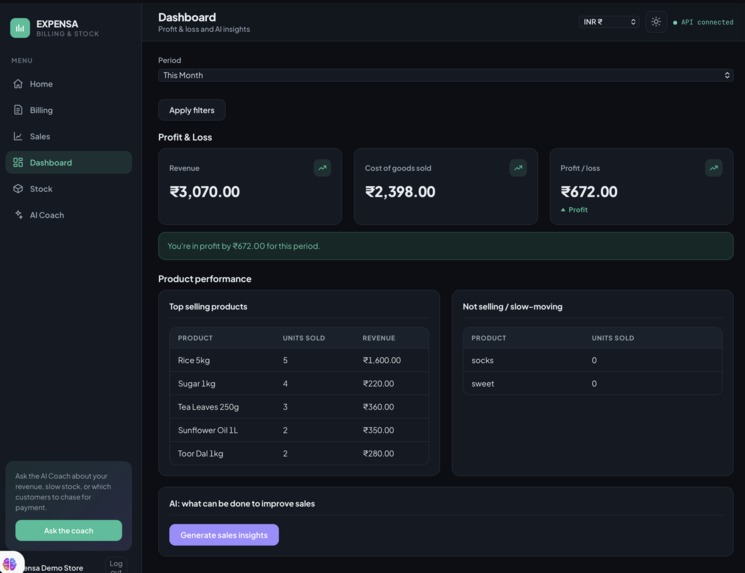The width and height of the screenshot is (745, 573).
Task: Click Rice 5kg product row
Action: point(299,360)
